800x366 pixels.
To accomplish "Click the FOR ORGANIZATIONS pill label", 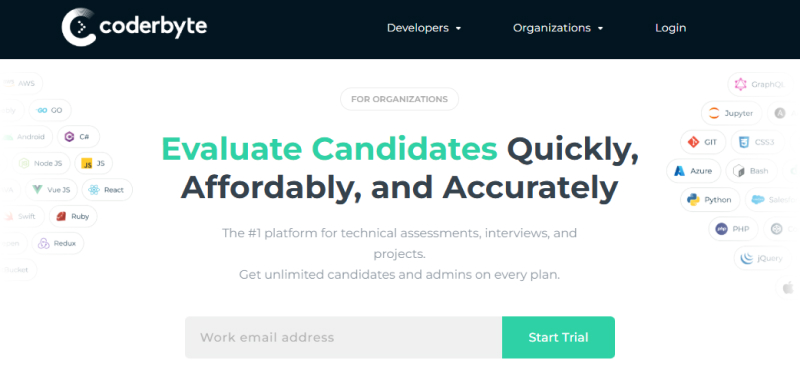I will click(399, 99).
